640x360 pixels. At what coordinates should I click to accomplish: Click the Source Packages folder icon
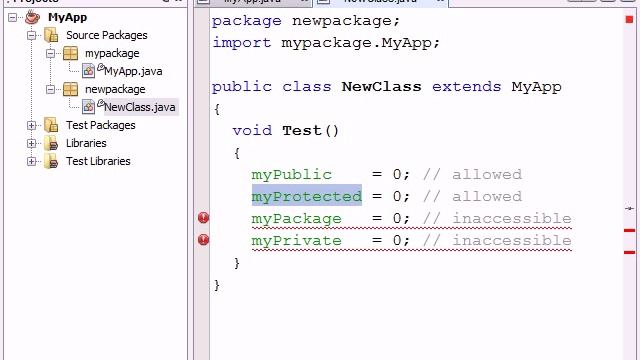pyautogui.click(x=51, y=35)
